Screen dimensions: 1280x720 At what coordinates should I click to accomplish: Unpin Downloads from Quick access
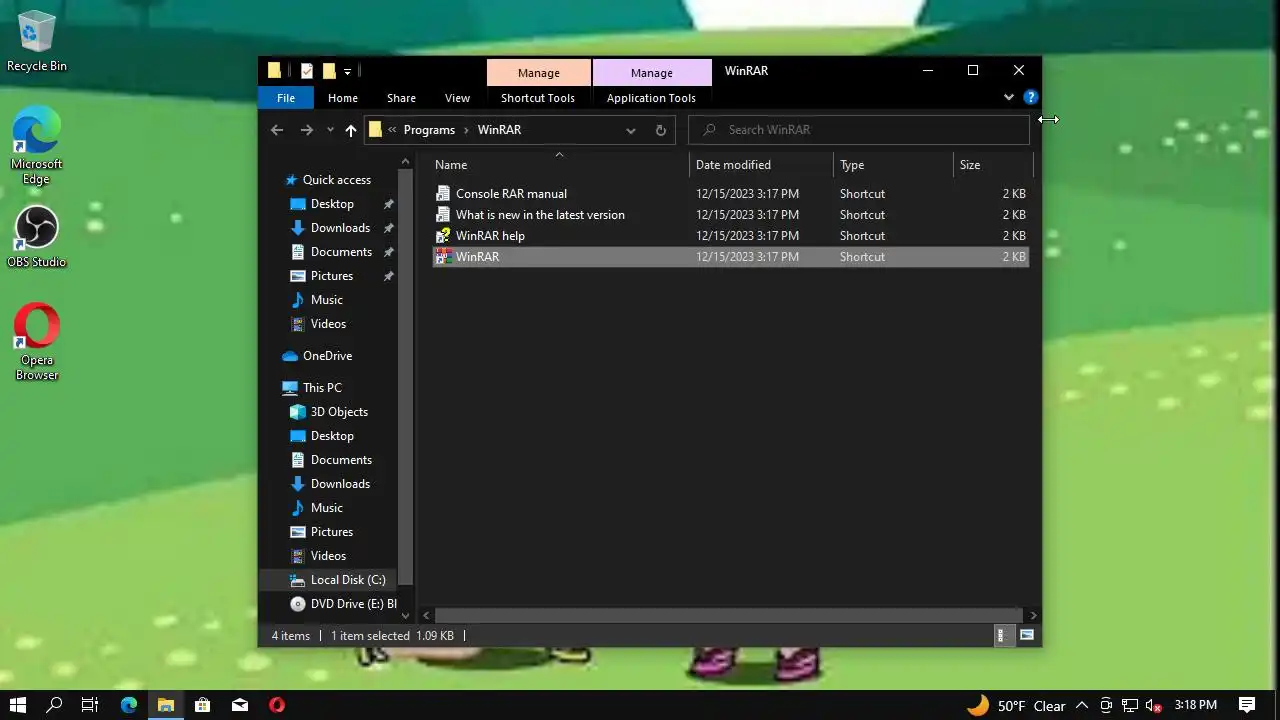coord(389,228)
